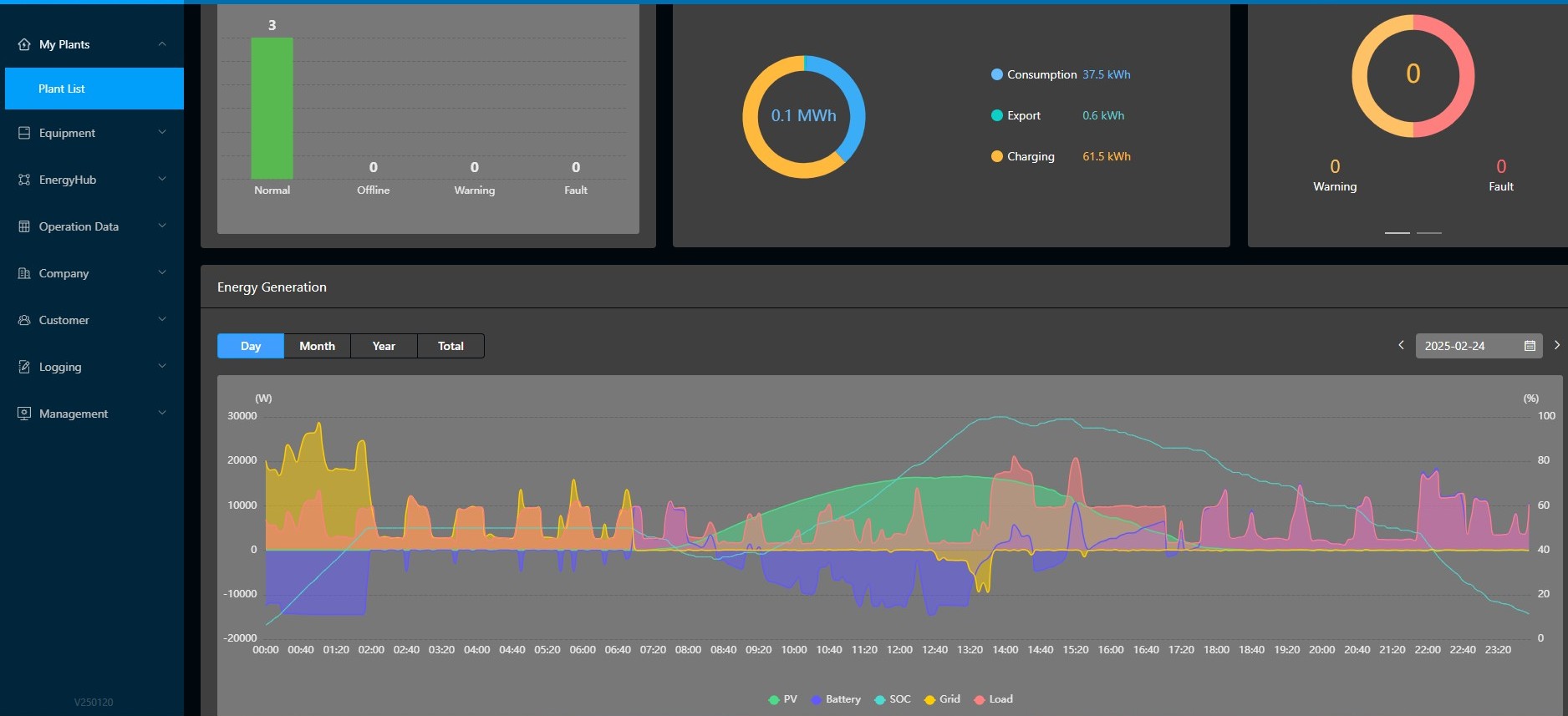Click the Customer people icon
This screenshot has height=716, width=1568.
tap(24, 320)
